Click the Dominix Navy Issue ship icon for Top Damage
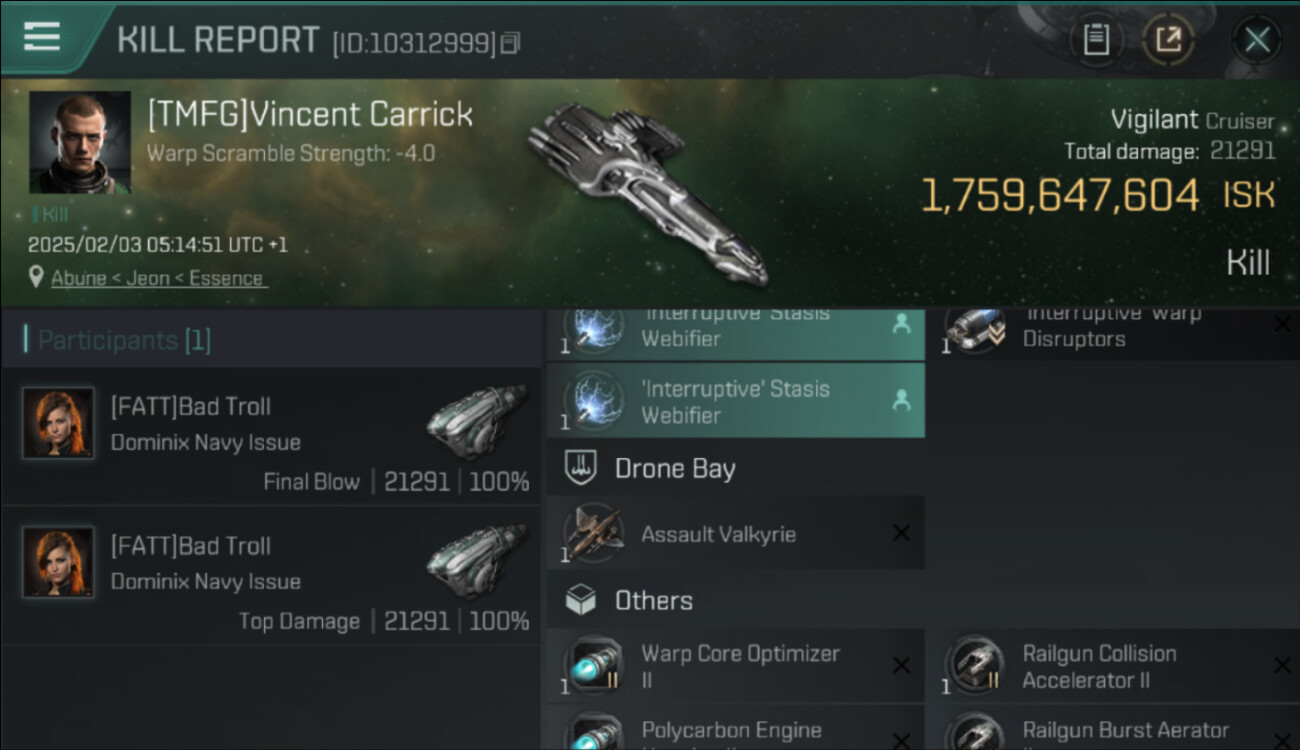 click(x=476, y=561)
